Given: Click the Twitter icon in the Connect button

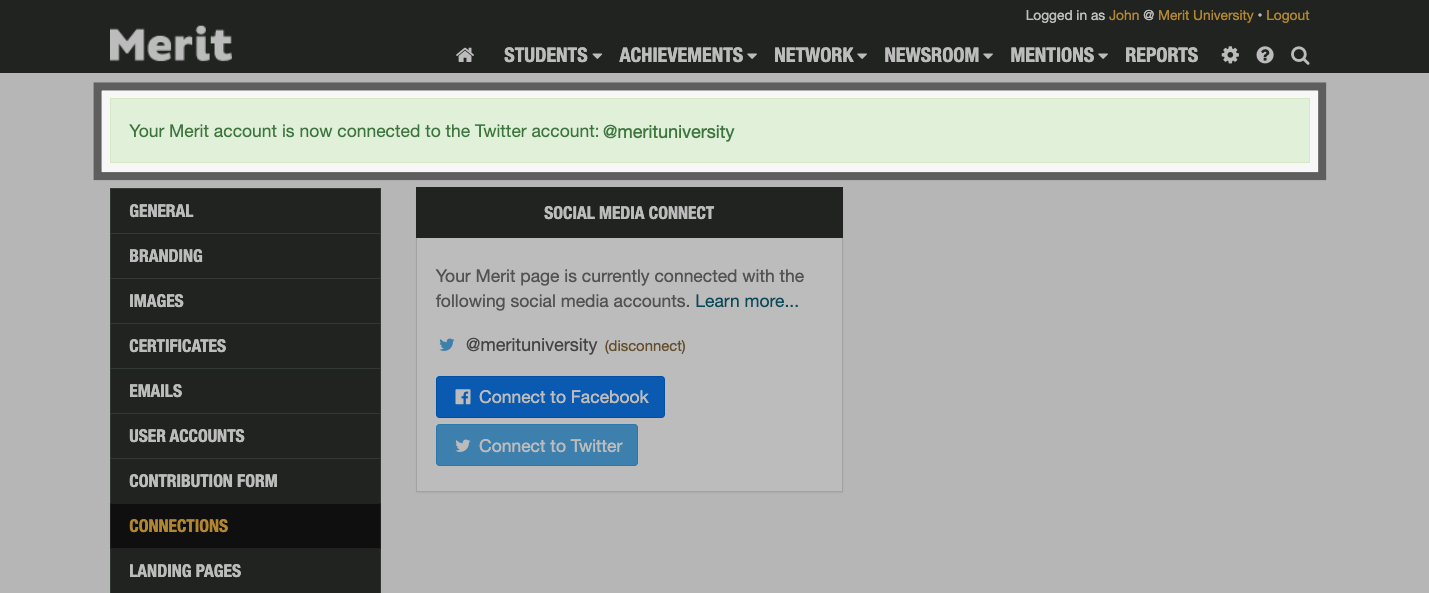Looking at the screenshot, I should (x=461, y=445).
